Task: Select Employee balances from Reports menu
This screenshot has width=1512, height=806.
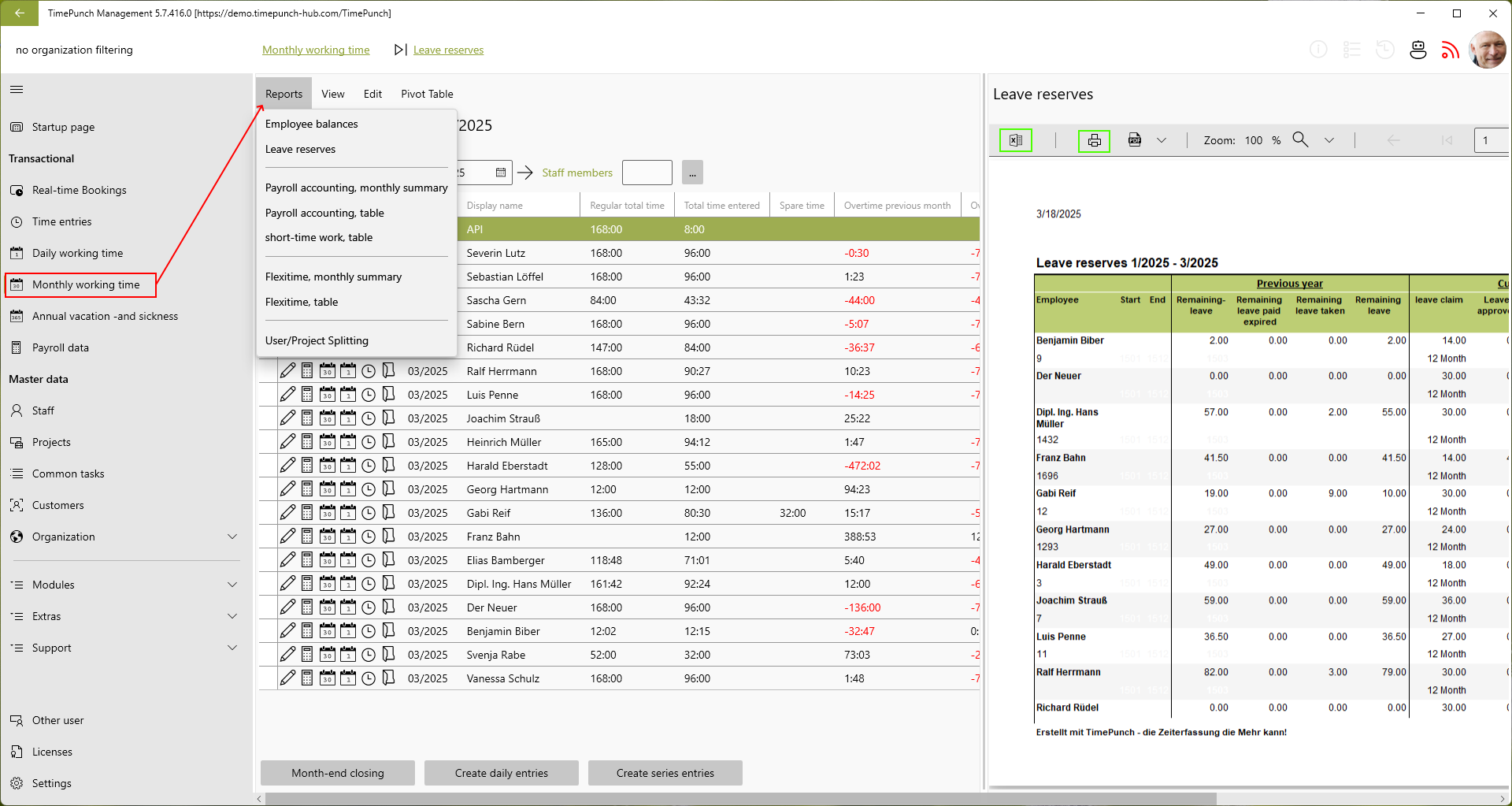Action: (311, 124)
